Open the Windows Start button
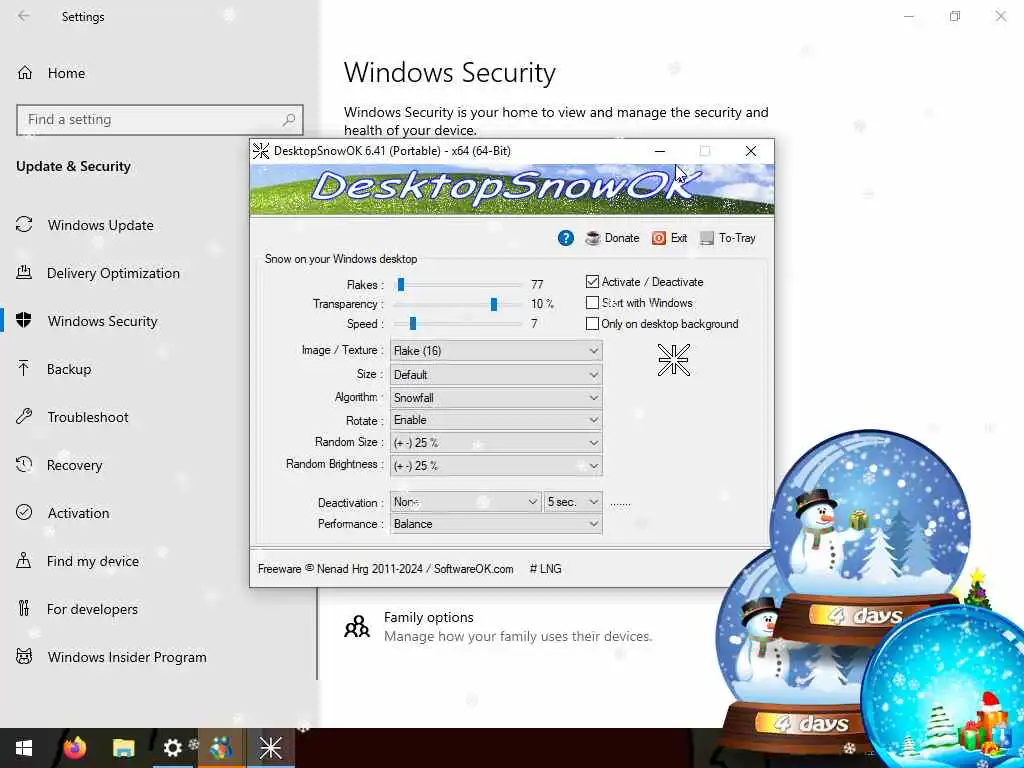The image size is (1024, 768). 24,748
